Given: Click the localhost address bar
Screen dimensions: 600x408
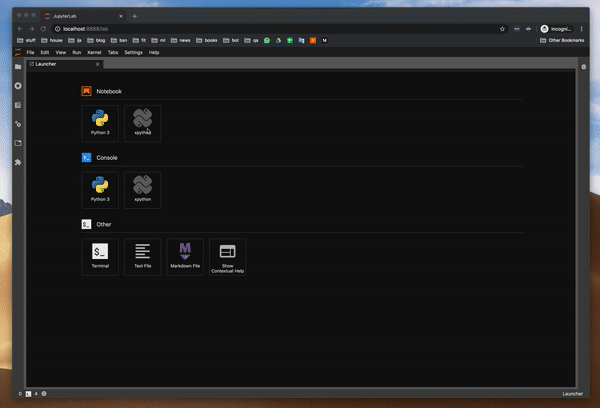Looking at the screenshot, I should pos(279,29).
